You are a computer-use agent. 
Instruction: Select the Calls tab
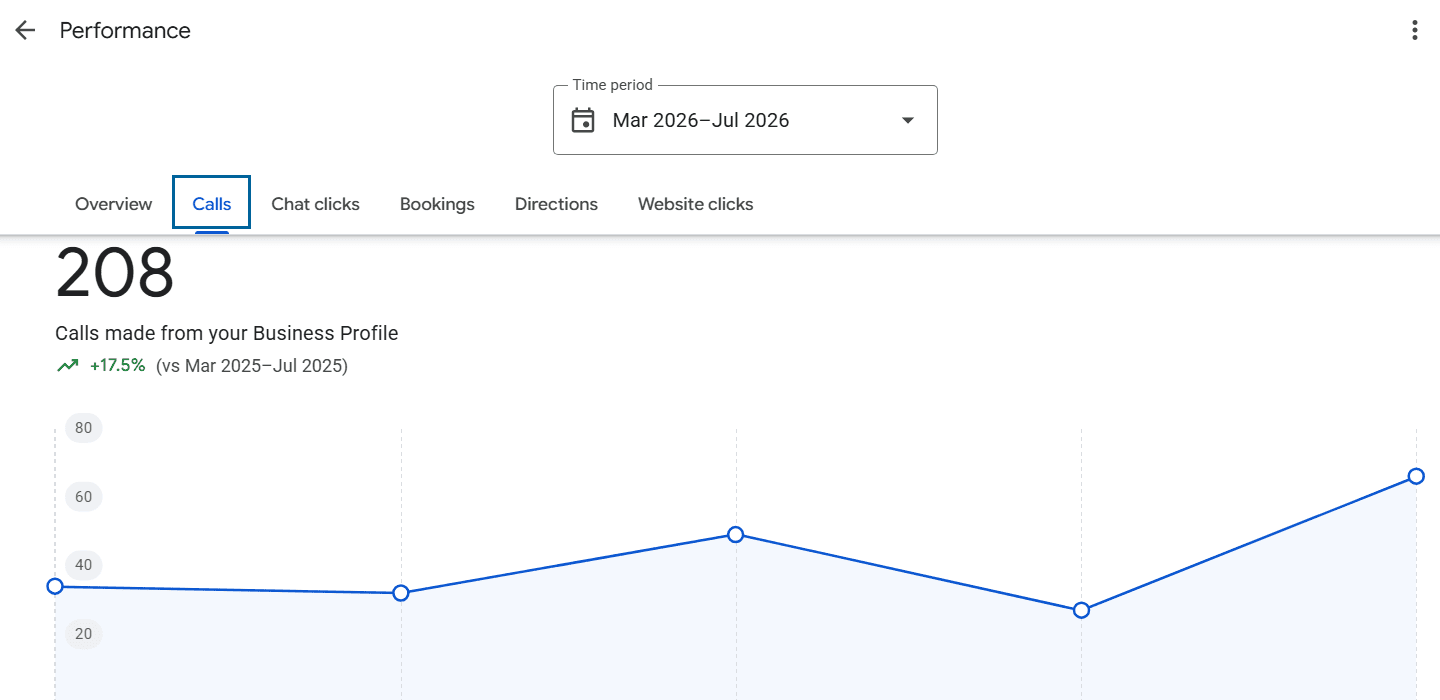[x=212, y=204]
